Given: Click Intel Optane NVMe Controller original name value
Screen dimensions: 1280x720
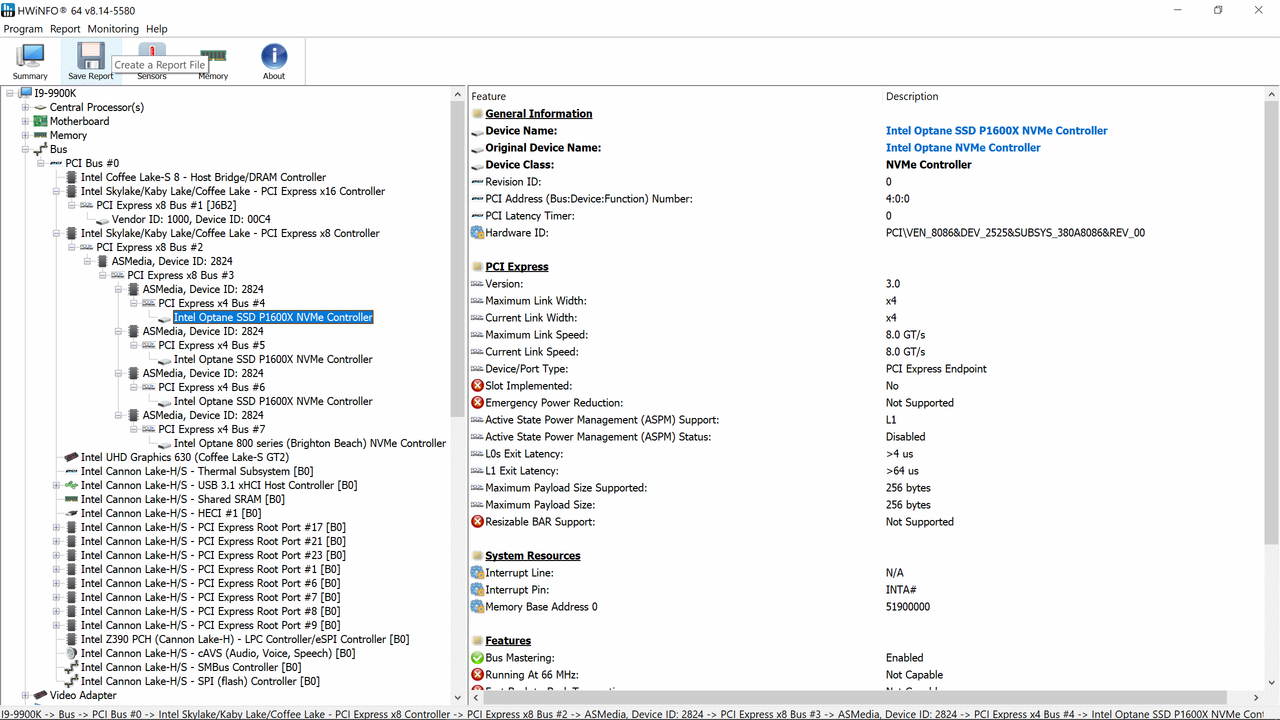Looking at the screenshot, I should coord(963,148).
